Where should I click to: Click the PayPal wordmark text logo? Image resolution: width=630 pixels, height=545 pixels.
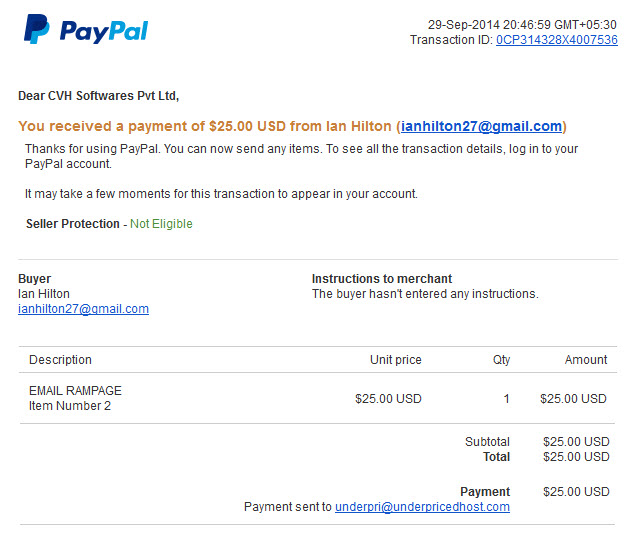104,31
